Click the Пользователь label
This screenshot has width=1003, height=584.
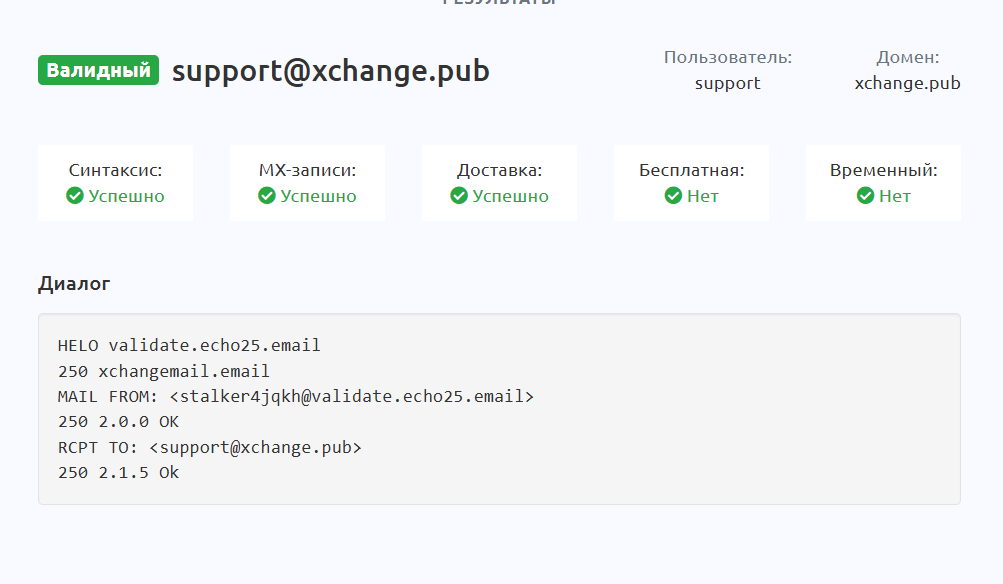pyautogui.click(x=727, y=57)
